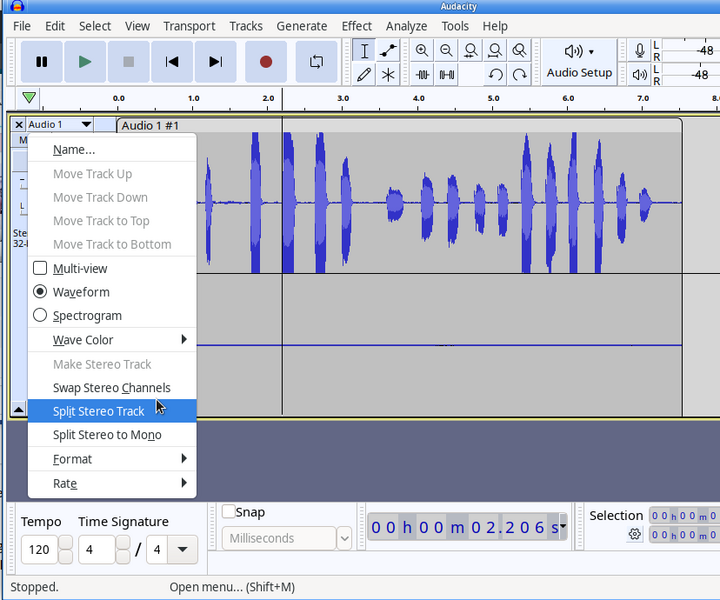Choose Split Stereo to Mono
Viewport: 720px width, 600px height.
coord(112,435)
